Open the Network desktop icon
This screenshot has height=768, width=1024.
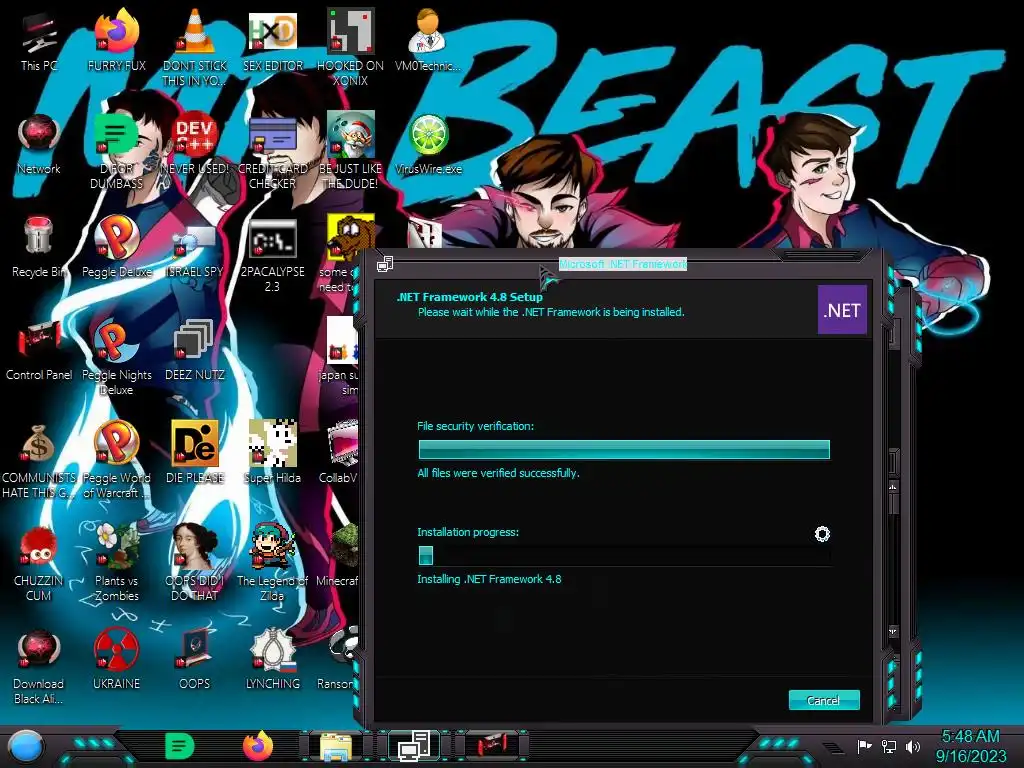(x=39, y=135)
